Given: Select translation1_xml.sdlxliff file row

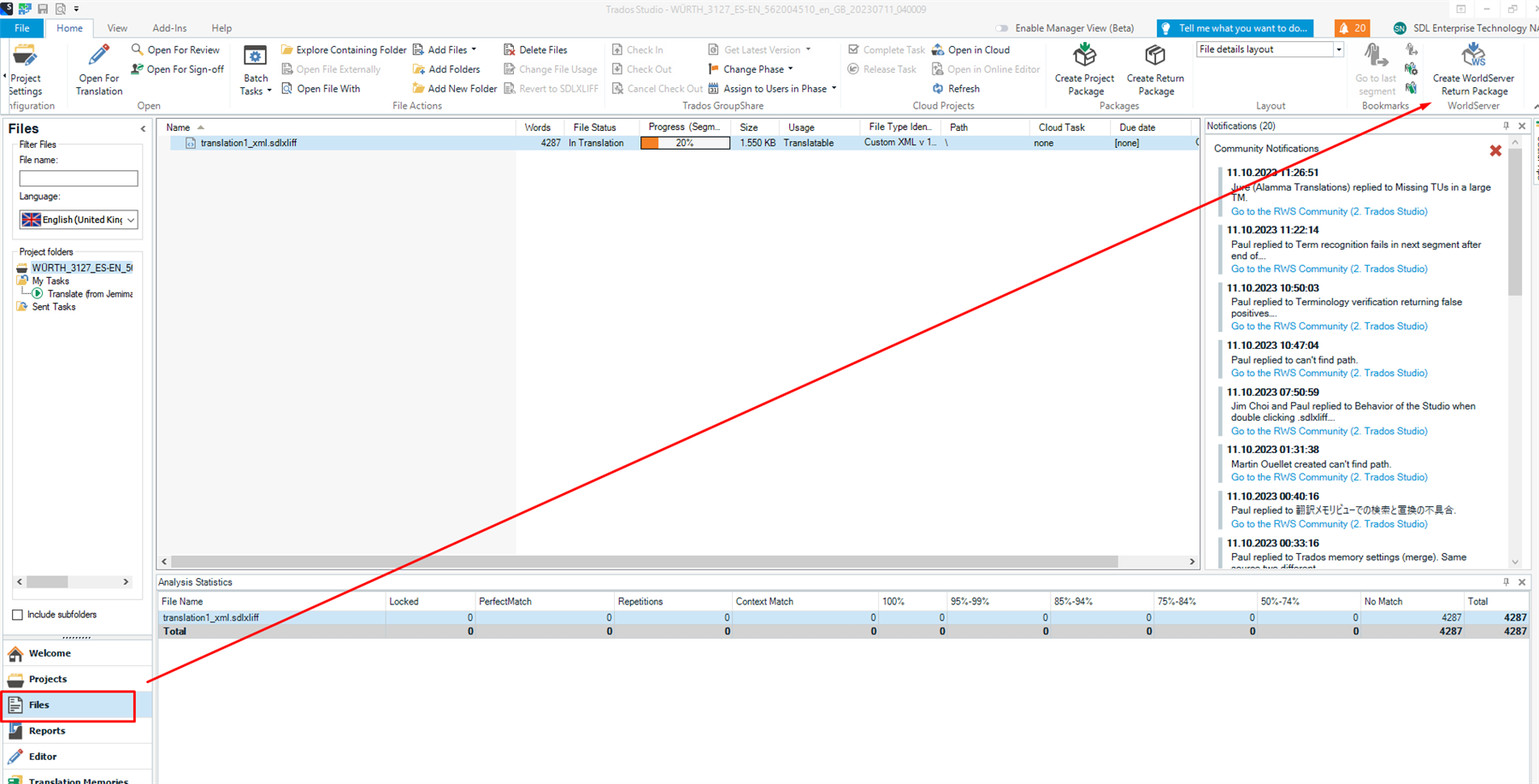Looking at the screenshot, I should (677, 143).
